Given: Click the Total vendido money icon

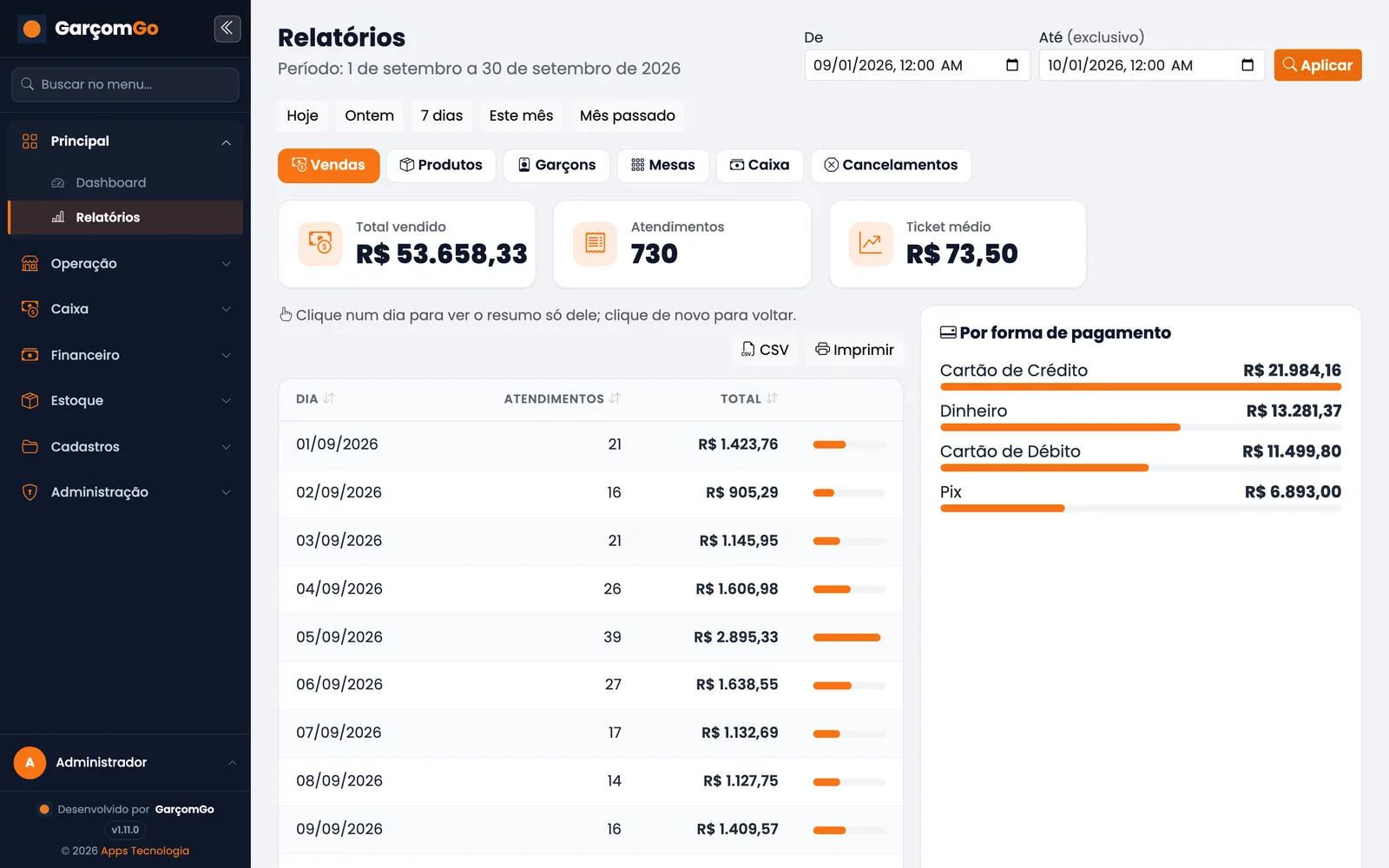Looking at the screenshot, I should 320,244.
